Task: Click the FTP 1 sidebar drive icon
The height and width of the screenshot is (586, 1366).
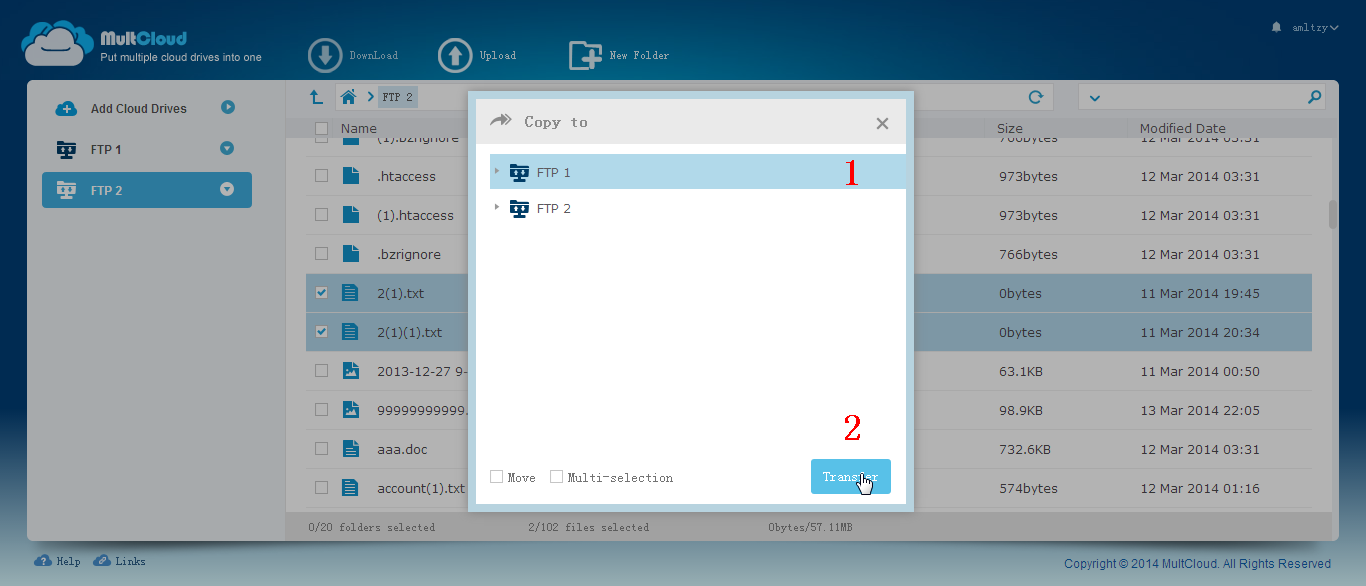Action: coord(66,149)
